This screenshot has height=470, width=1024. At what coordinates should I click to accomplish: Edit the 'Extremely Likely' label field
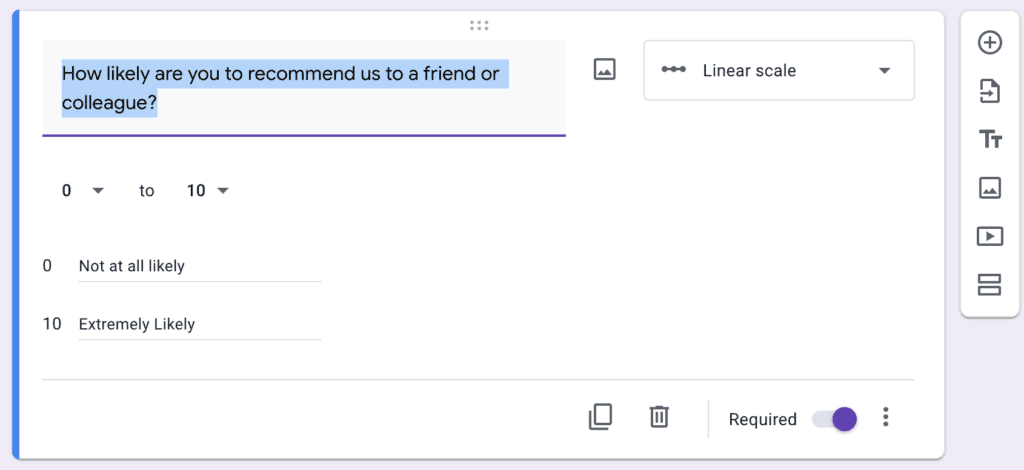point(199,324)
